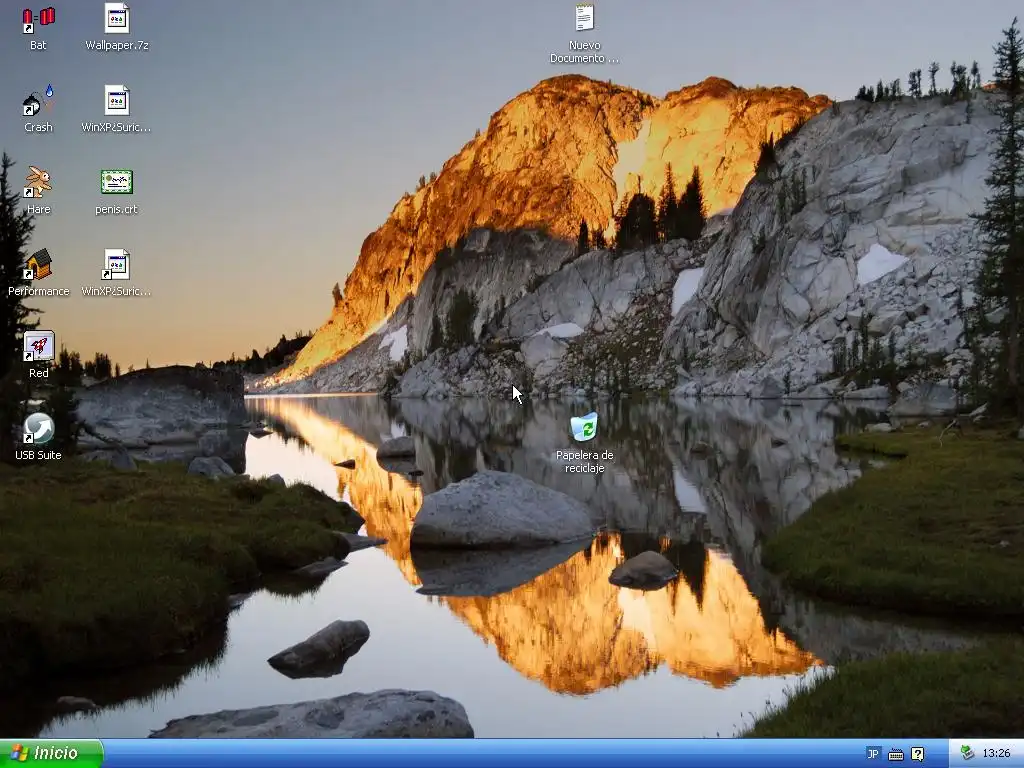
Task: Select the WinXP¿Suric icon with the shortcut arrow
Action: [116, 264]
